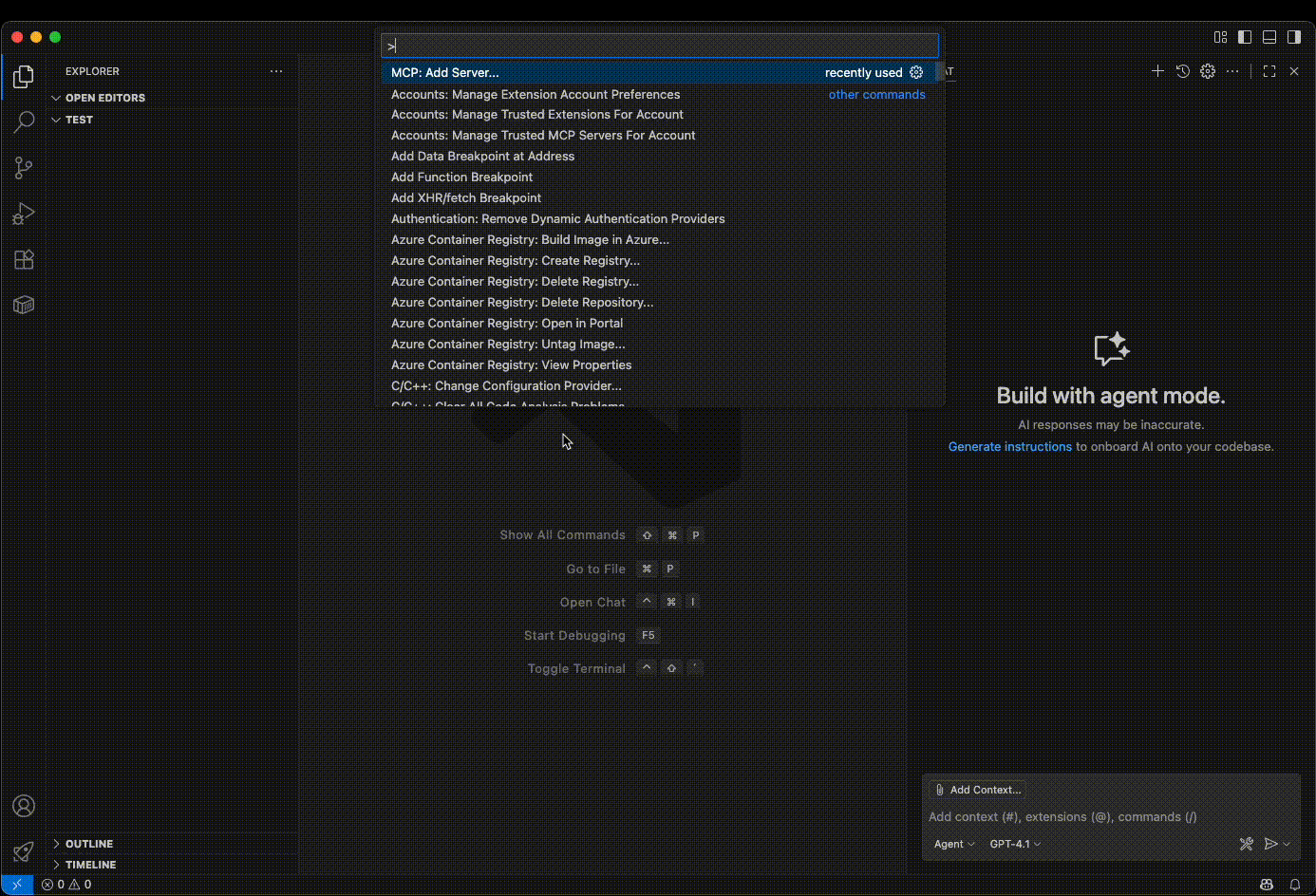Choose Azure Container Registry: Create Registry

coord(659,261)
